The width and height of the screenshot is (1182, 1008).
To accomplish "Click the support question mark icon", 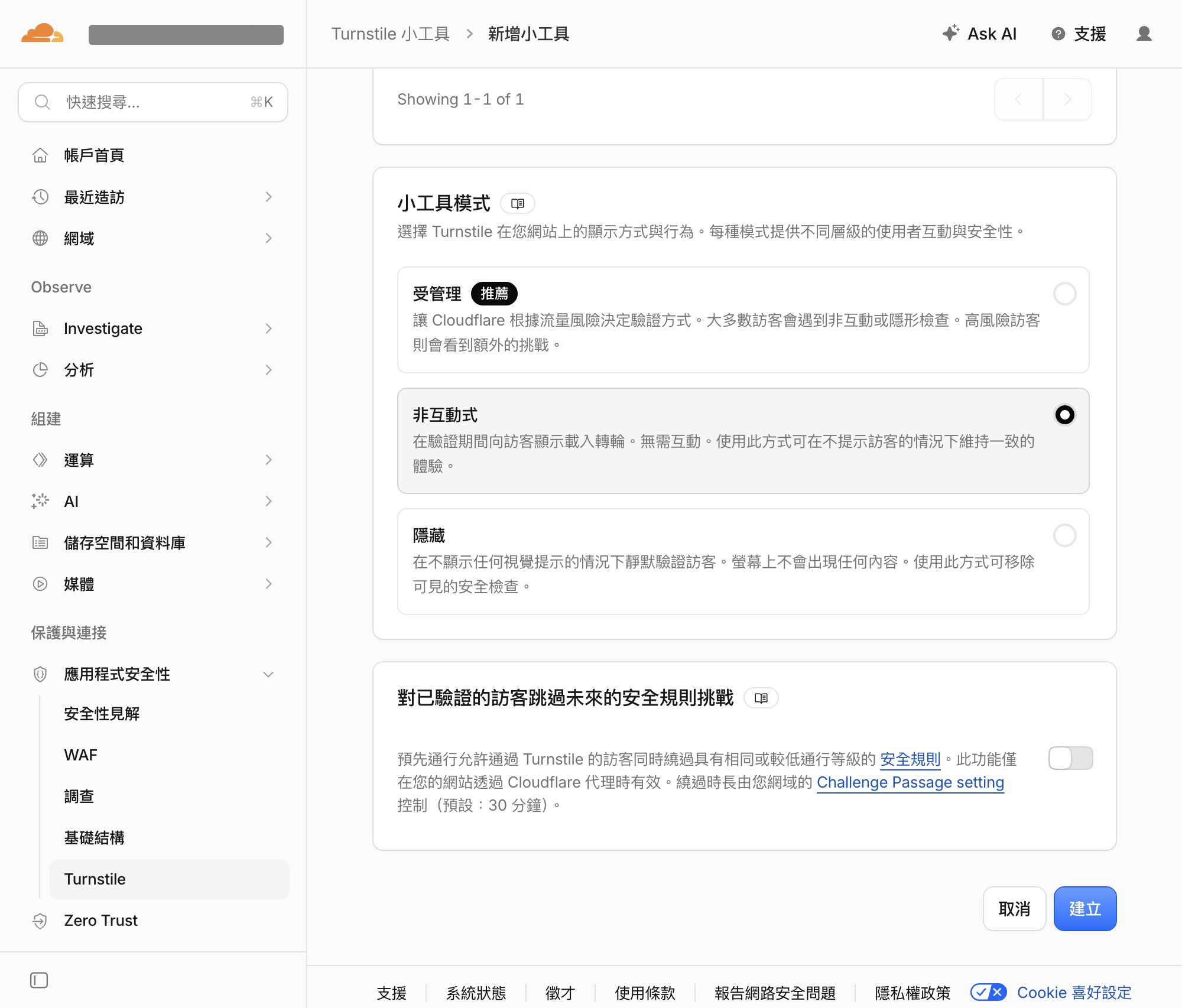I will click(x=1058, y=34).
